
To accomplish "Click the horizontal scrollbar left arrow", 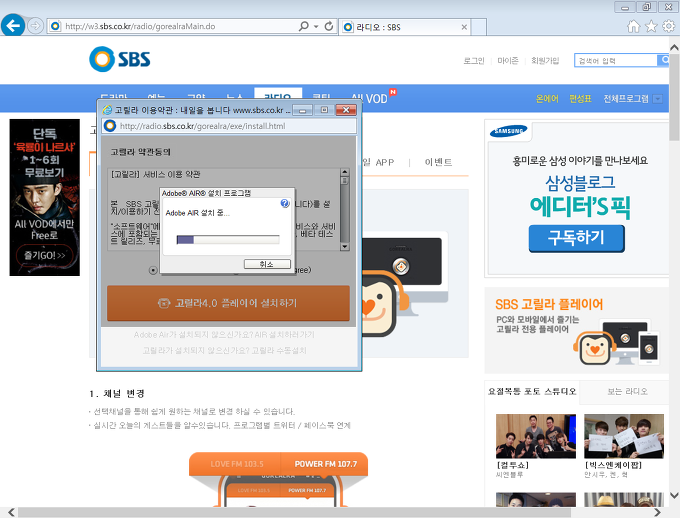I will point(11,512).
